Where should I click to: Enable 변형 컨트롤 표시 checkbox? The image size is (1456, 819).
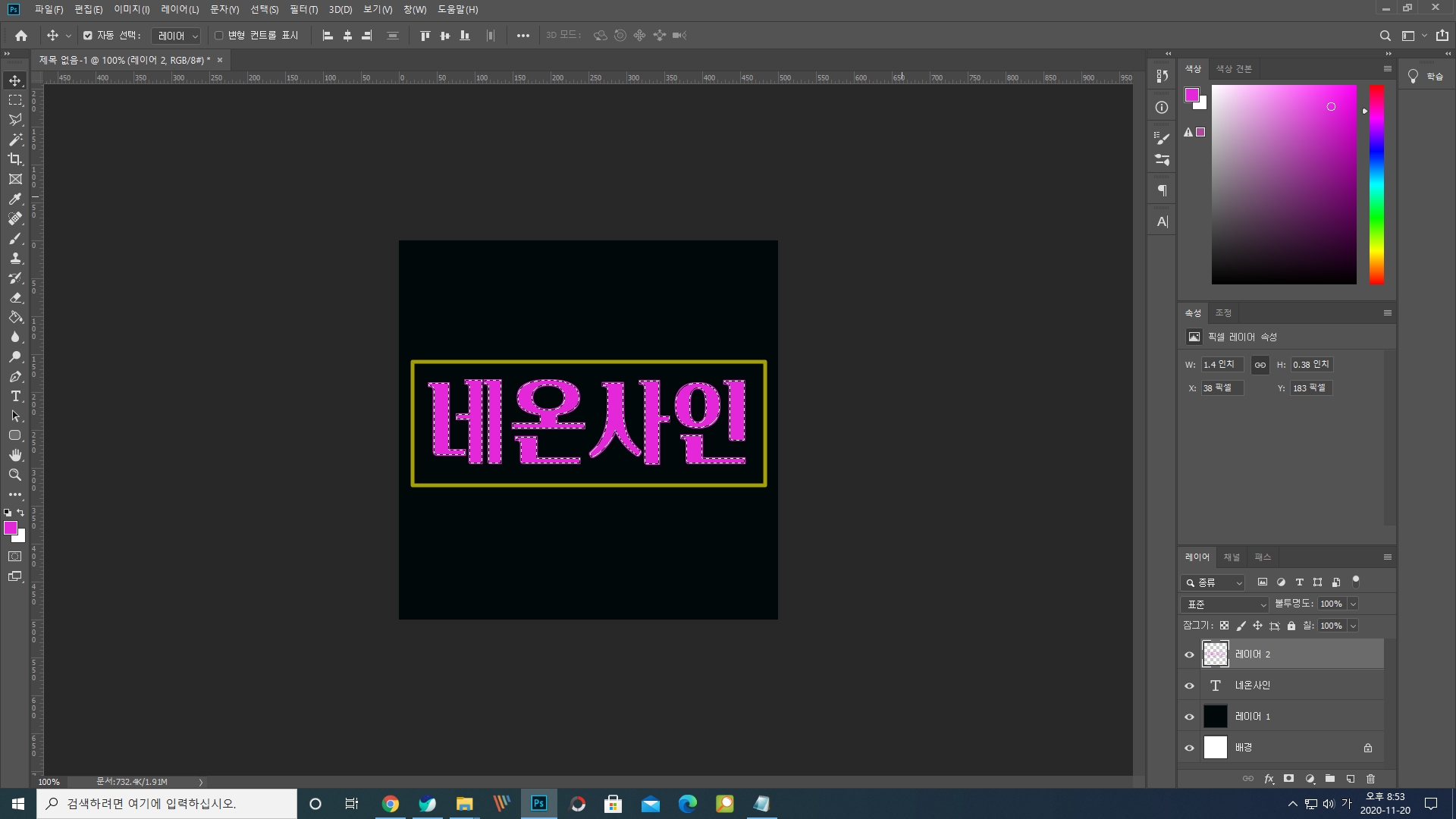click(x=219, y=36)
